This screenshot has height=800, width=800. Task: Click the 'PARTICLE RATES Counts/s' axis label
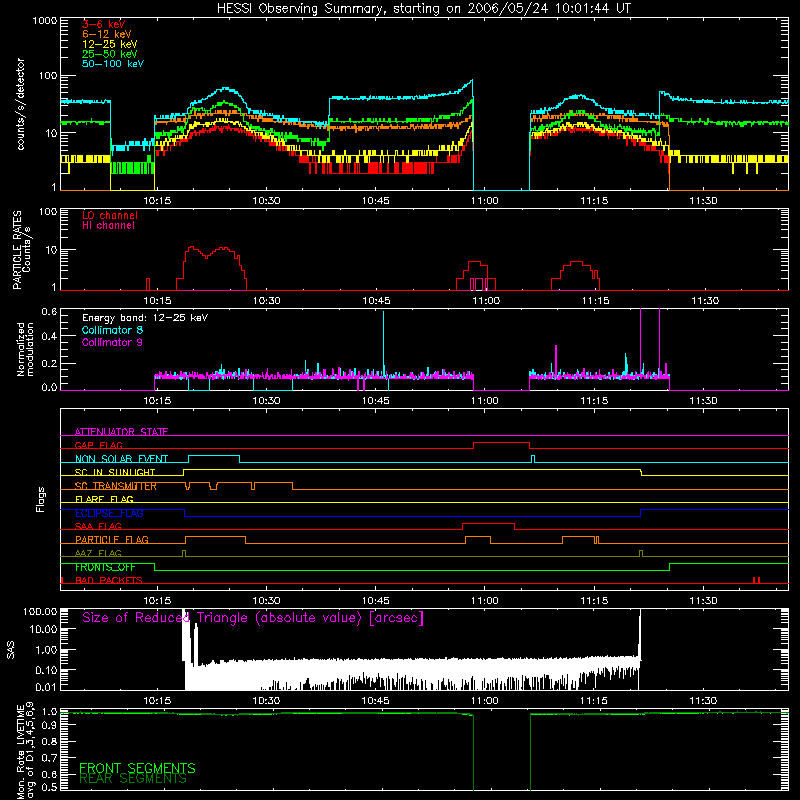pos(21,249)
